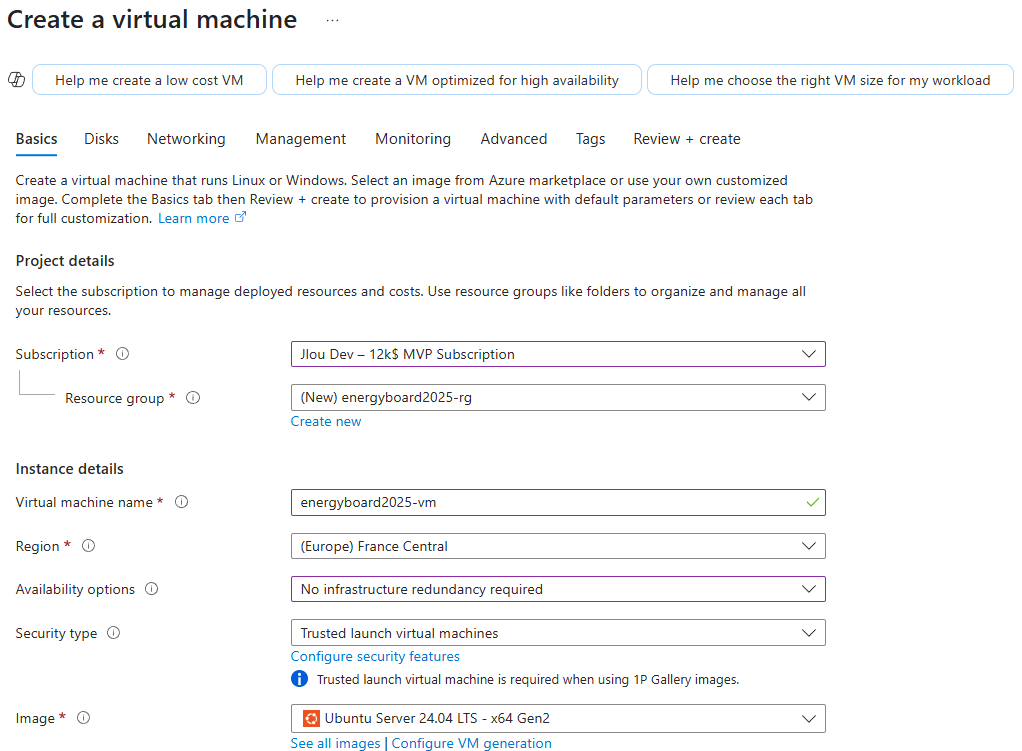The image size is (1022, 751).
Task: Click the info icon beside Resource group
Action: [193, 398]
